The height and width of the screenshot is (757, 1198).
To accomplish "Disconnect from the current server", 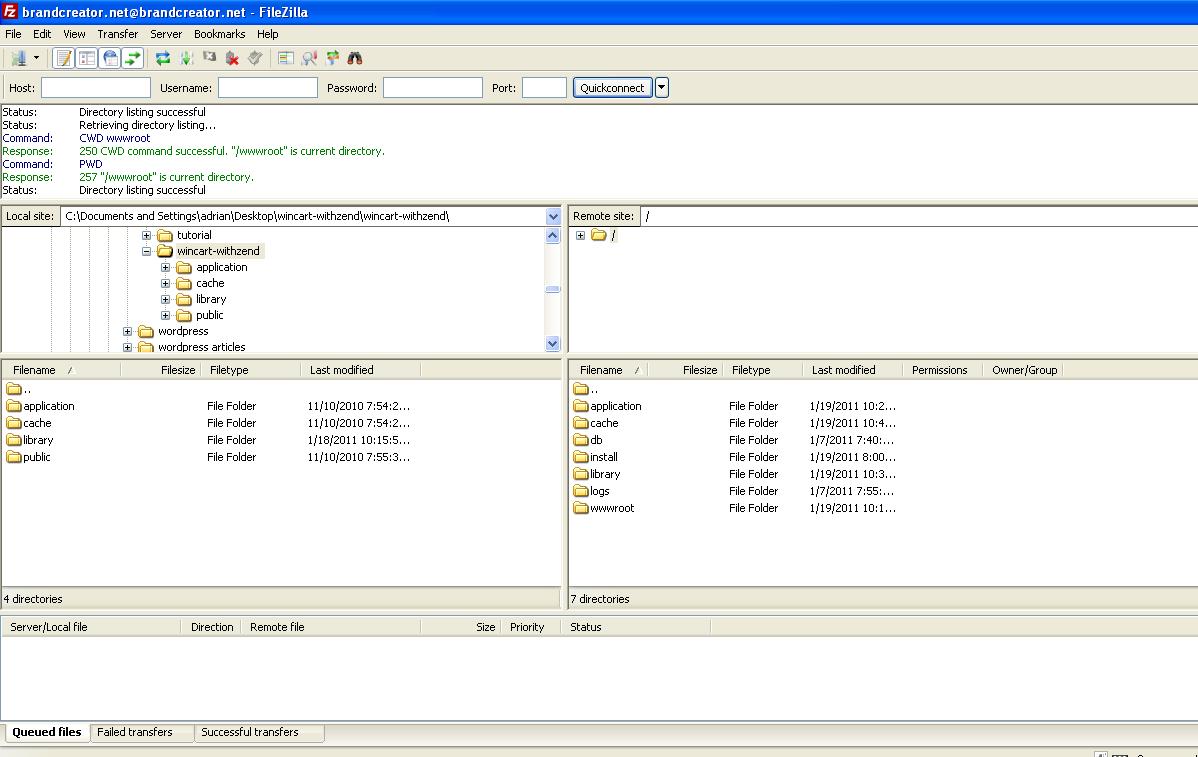I will [x=232, y=58].
